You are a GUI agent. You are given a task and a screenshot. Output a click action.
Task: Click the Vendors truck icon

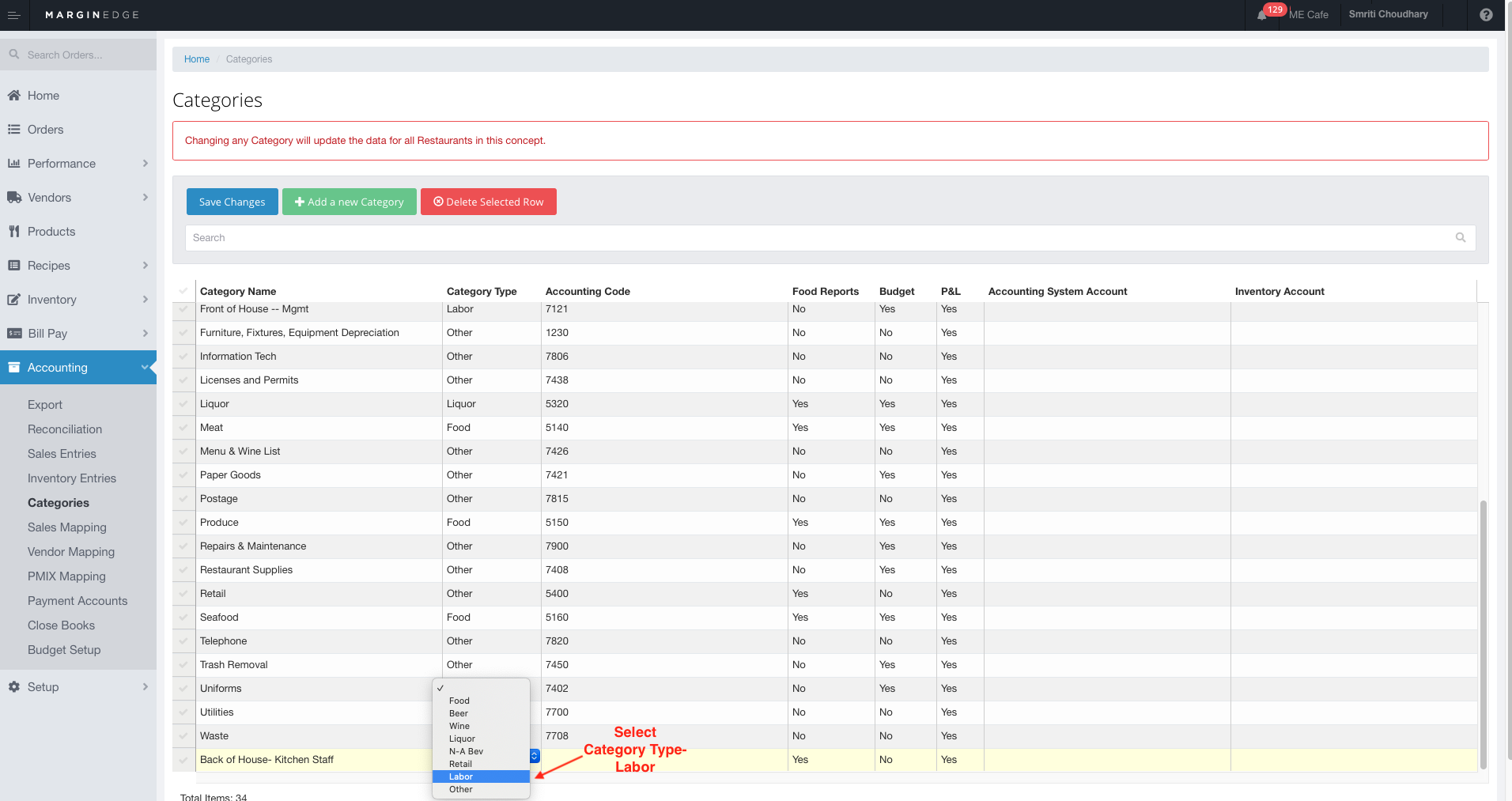pos(14,198)
